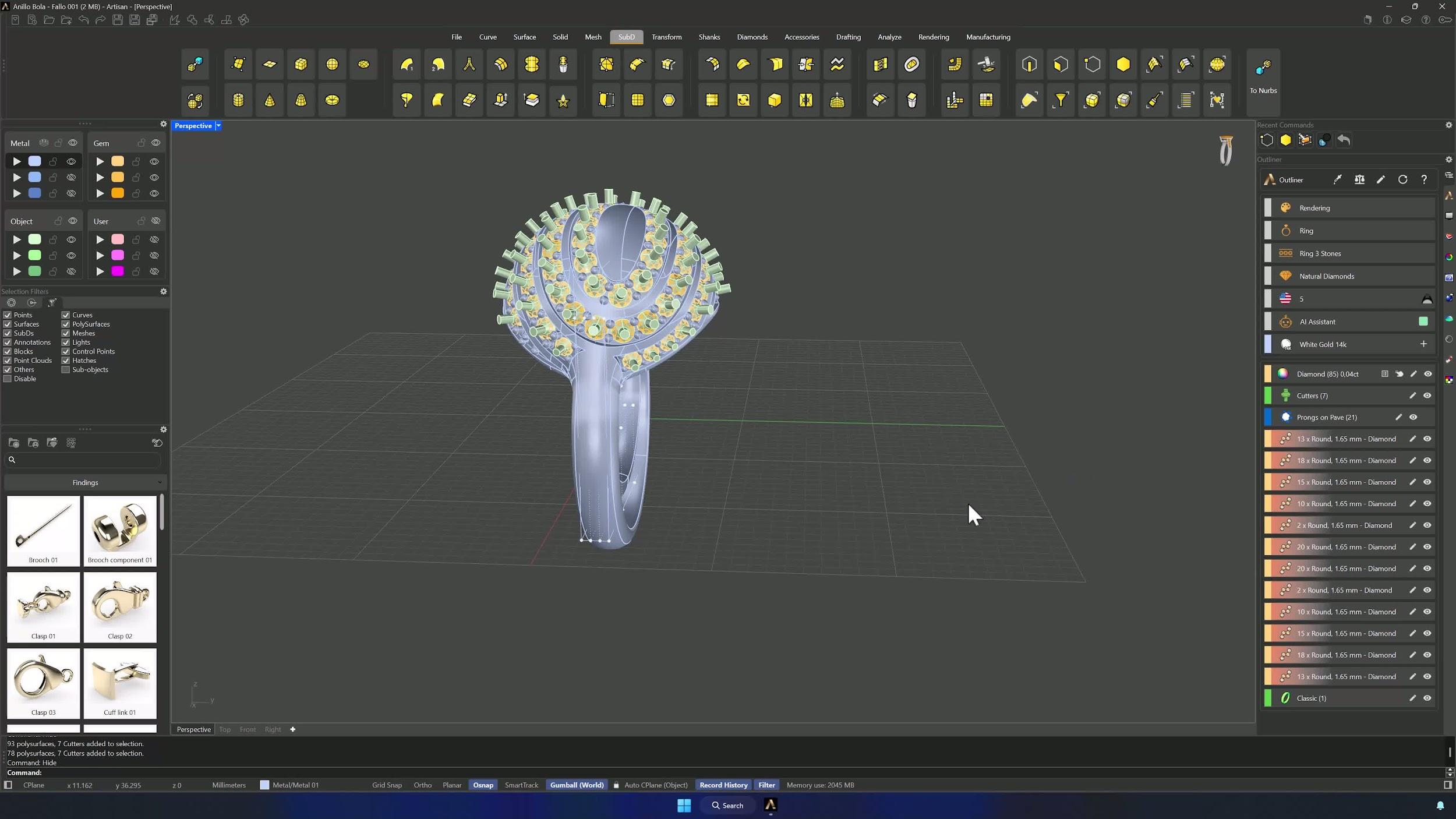The width and height of the screenshot is (1456, 819).
Task: Open Recent Commands settings gear
Action: pos(1448,125)
